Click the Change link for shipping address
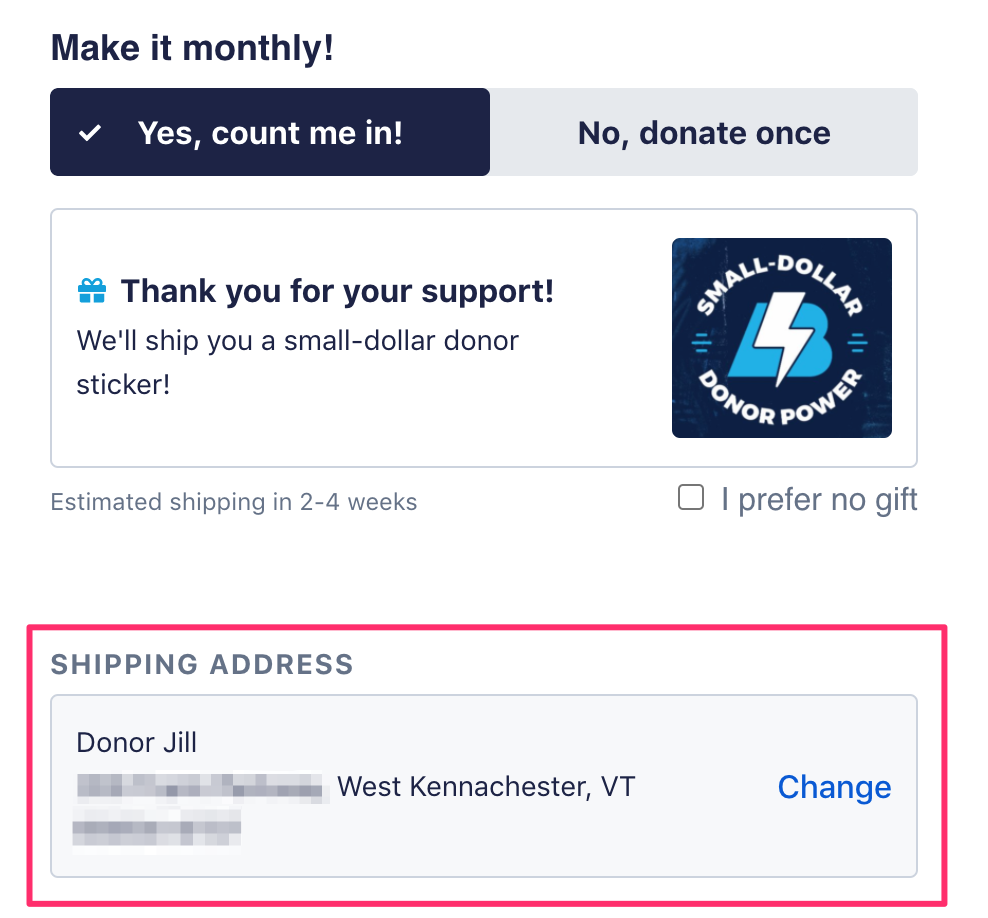This screenshot has height=918, width=988. click(834, 787)
